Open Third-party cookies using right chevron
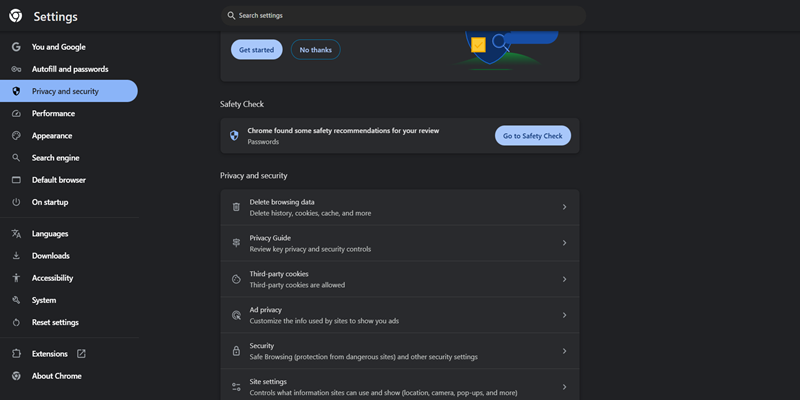Screen dimensions: 800x400 click(564, 279)
